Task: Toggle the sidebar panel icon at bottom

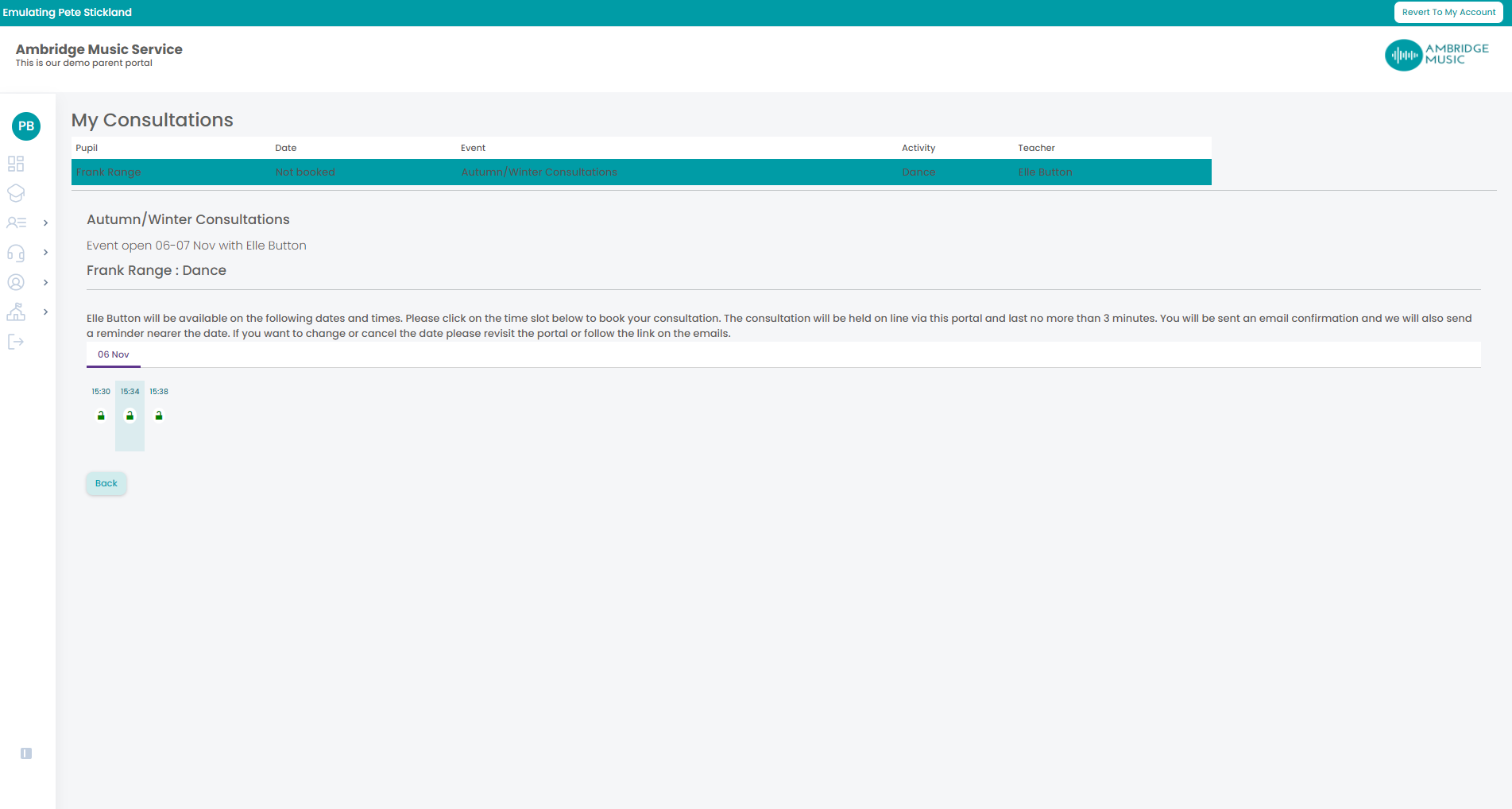Action: (26, 753)
